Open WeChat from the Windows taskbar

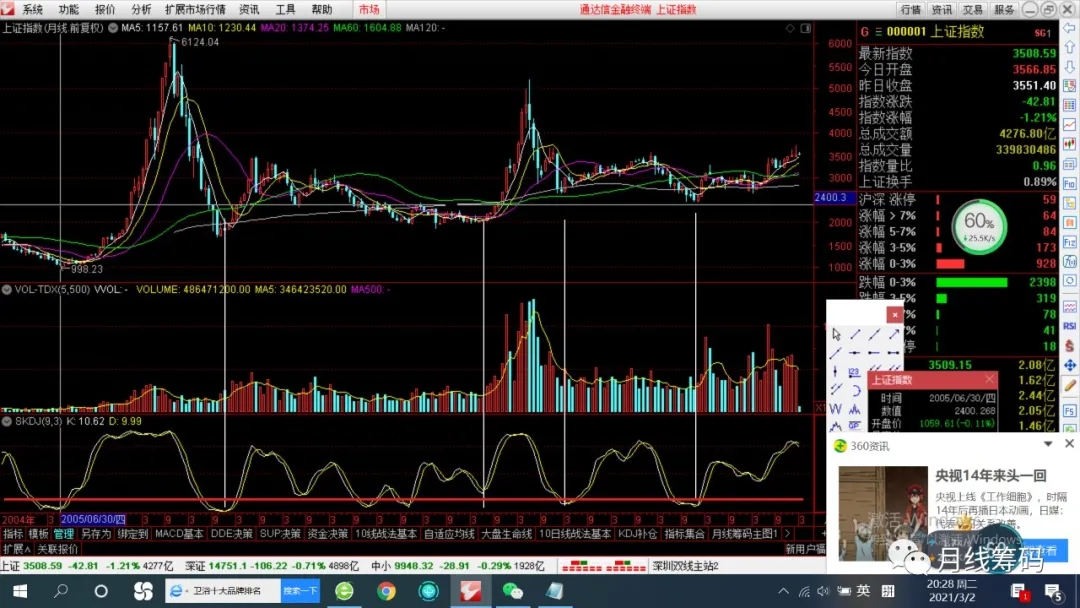pos(512,591)
